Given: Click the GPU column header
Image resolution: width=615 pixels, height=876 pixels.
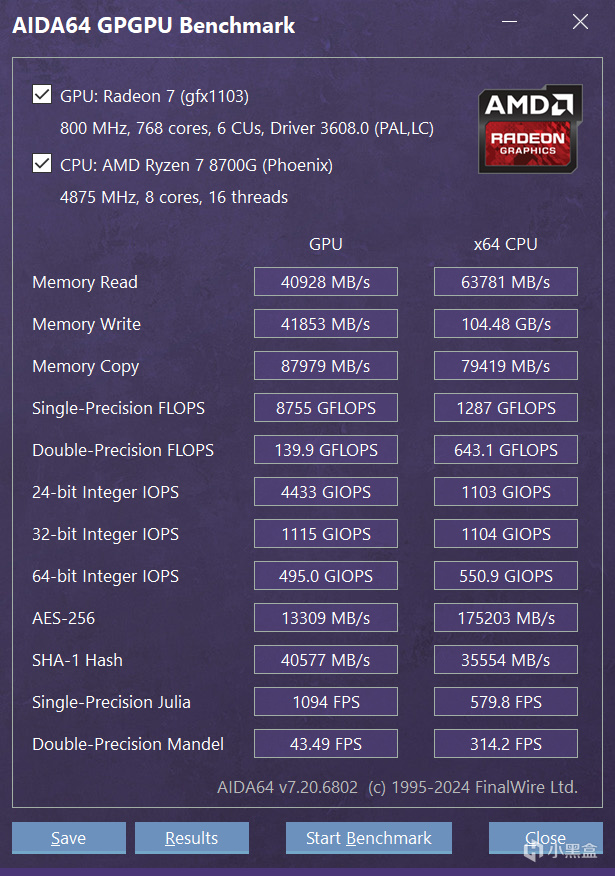Looking at the screenshot, I should (x=325, y=244).
